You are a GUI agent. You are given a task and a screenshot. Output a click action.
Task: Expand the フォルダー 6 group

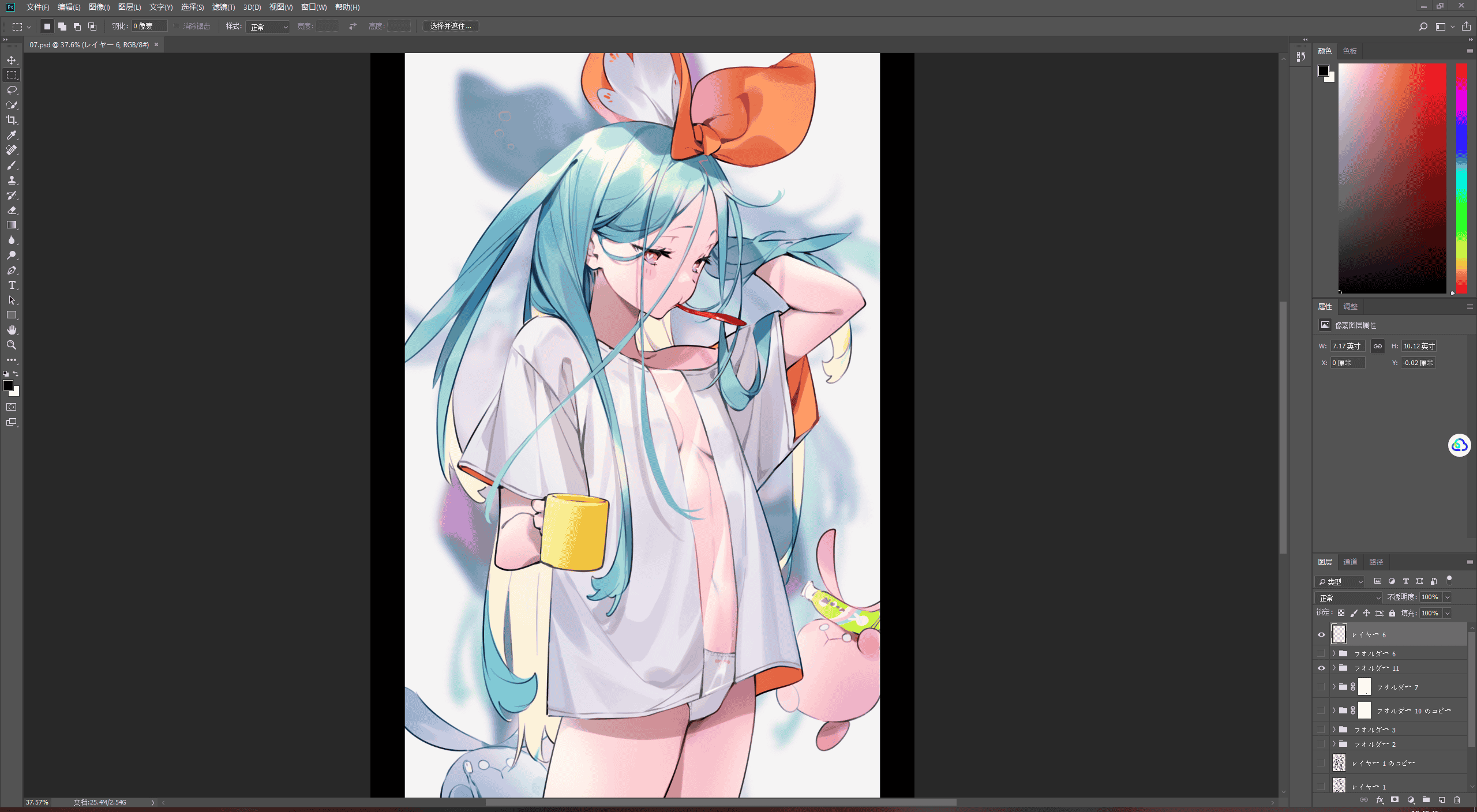[x=1334, y=653]
